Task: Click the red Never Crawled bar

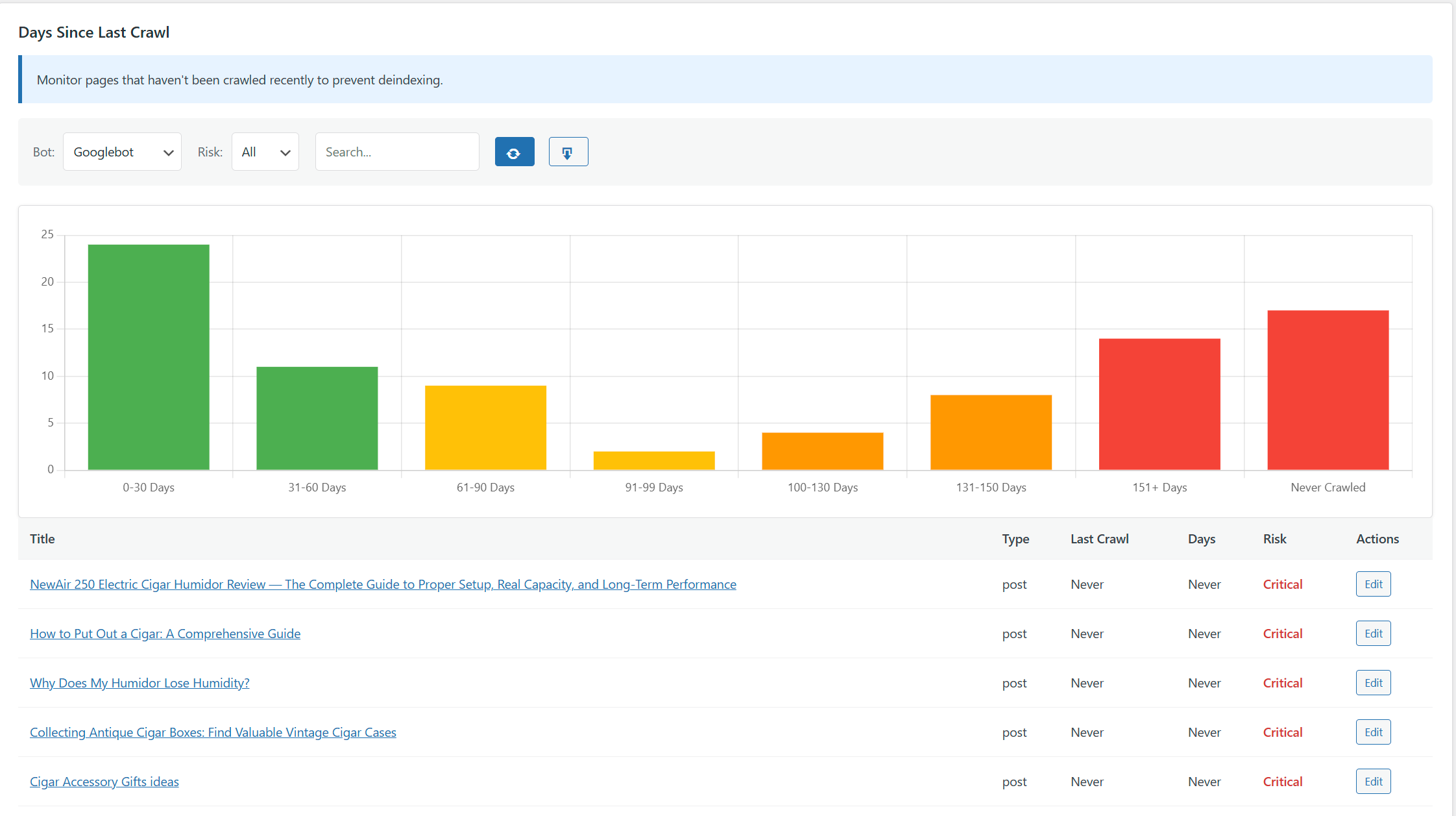Action: coord(1328,390)
